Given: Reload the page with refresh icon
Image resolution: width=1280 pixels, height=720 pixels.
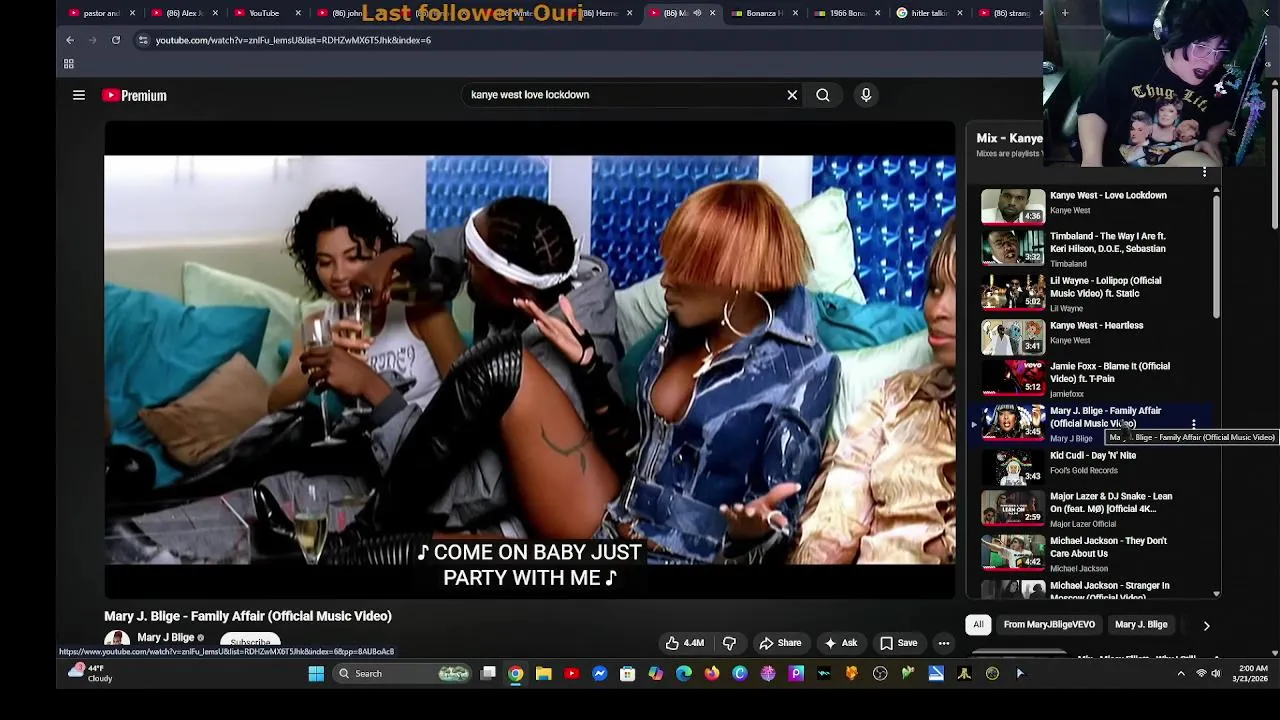Looking at the screenshot, I should 116,40.
